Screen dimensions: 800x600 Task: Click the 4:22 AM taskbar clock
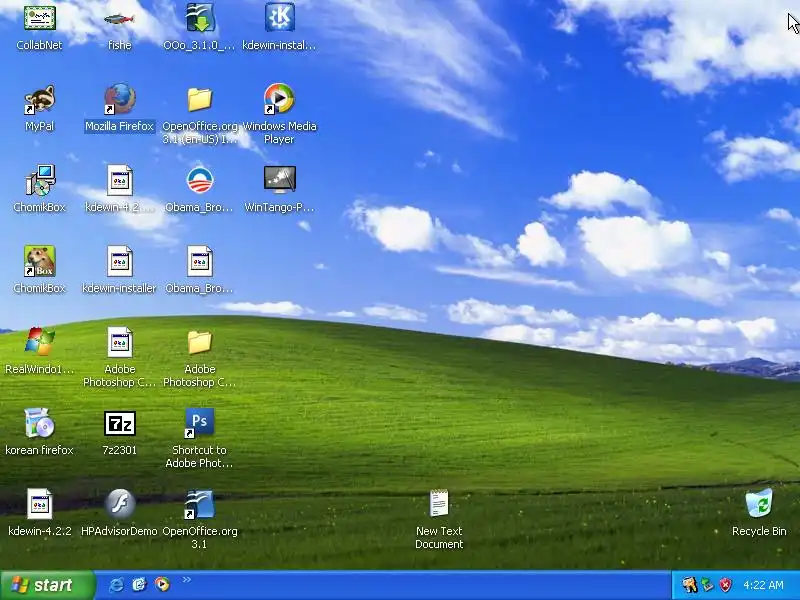click(x=763, y=585)
